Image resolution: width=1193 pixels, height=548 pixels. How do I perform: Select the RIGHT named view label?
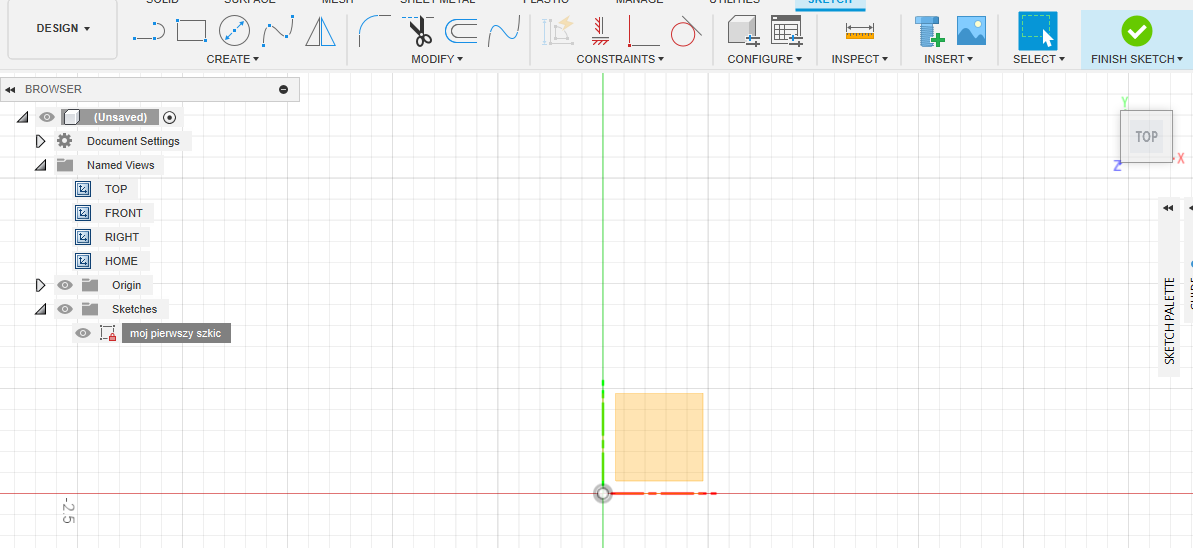(x=122, y=237)
